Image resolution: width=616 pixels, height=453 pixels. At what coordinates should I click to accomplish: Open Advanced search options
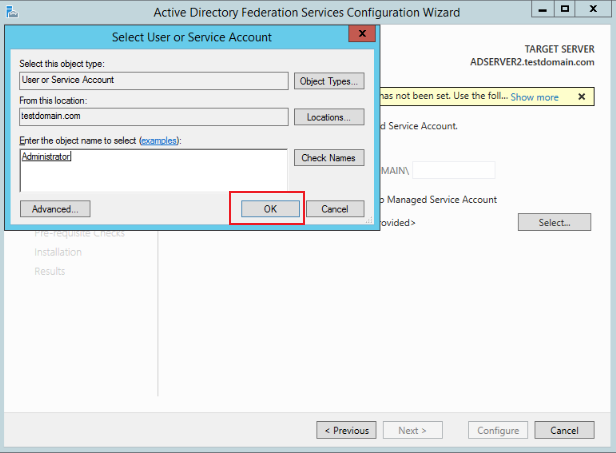click(x=55, y=209)
